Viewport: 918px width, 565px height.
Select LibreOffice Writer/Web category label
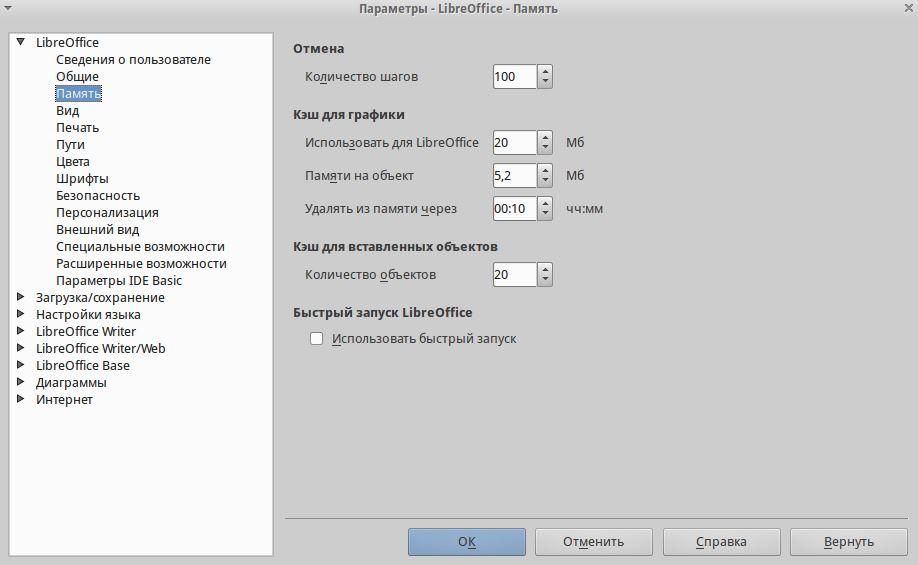click(101, 348)
